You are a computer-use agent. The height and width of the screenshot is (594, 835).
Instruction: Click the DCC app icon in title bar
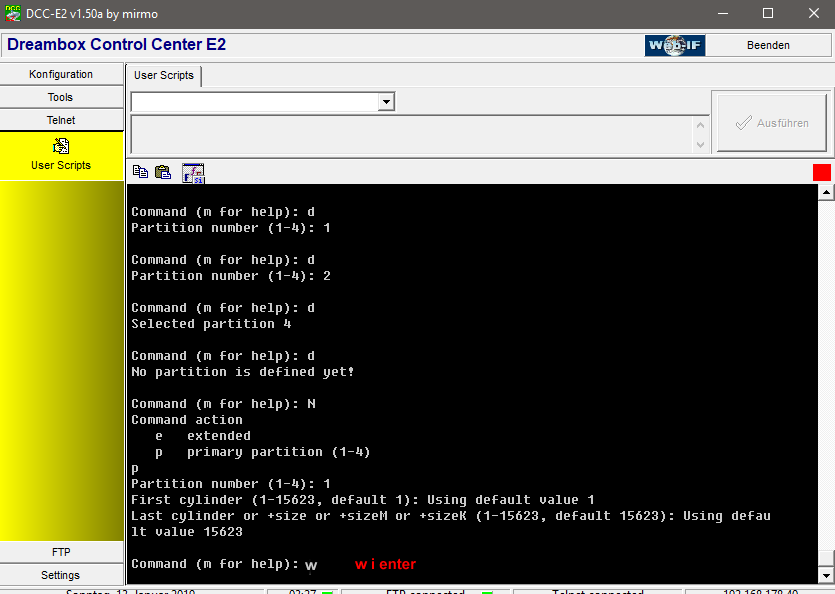[x=12, y=14]
